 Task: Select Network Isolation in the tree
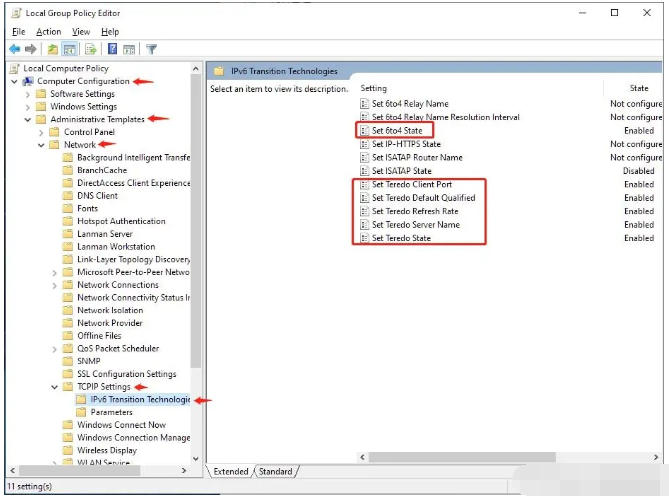point(110,310)
